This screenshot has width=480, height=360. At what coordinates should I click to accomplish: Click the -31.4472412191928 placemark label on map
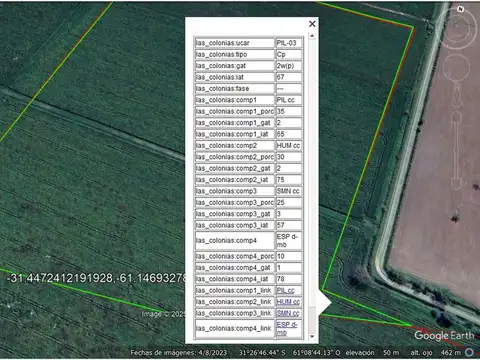click(x=96, y=278)
